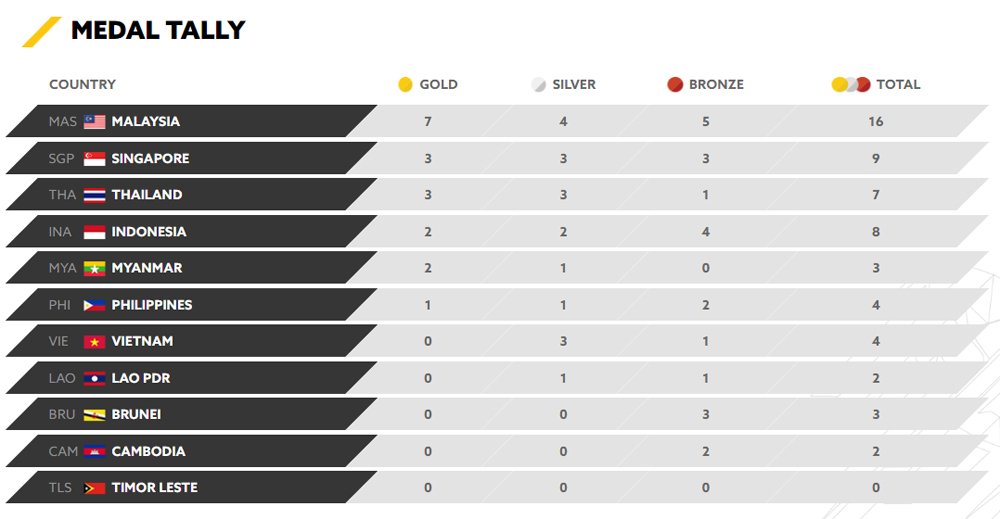Click the Indonesia flag icon
1000x519 pixels.
pos(95,232)
